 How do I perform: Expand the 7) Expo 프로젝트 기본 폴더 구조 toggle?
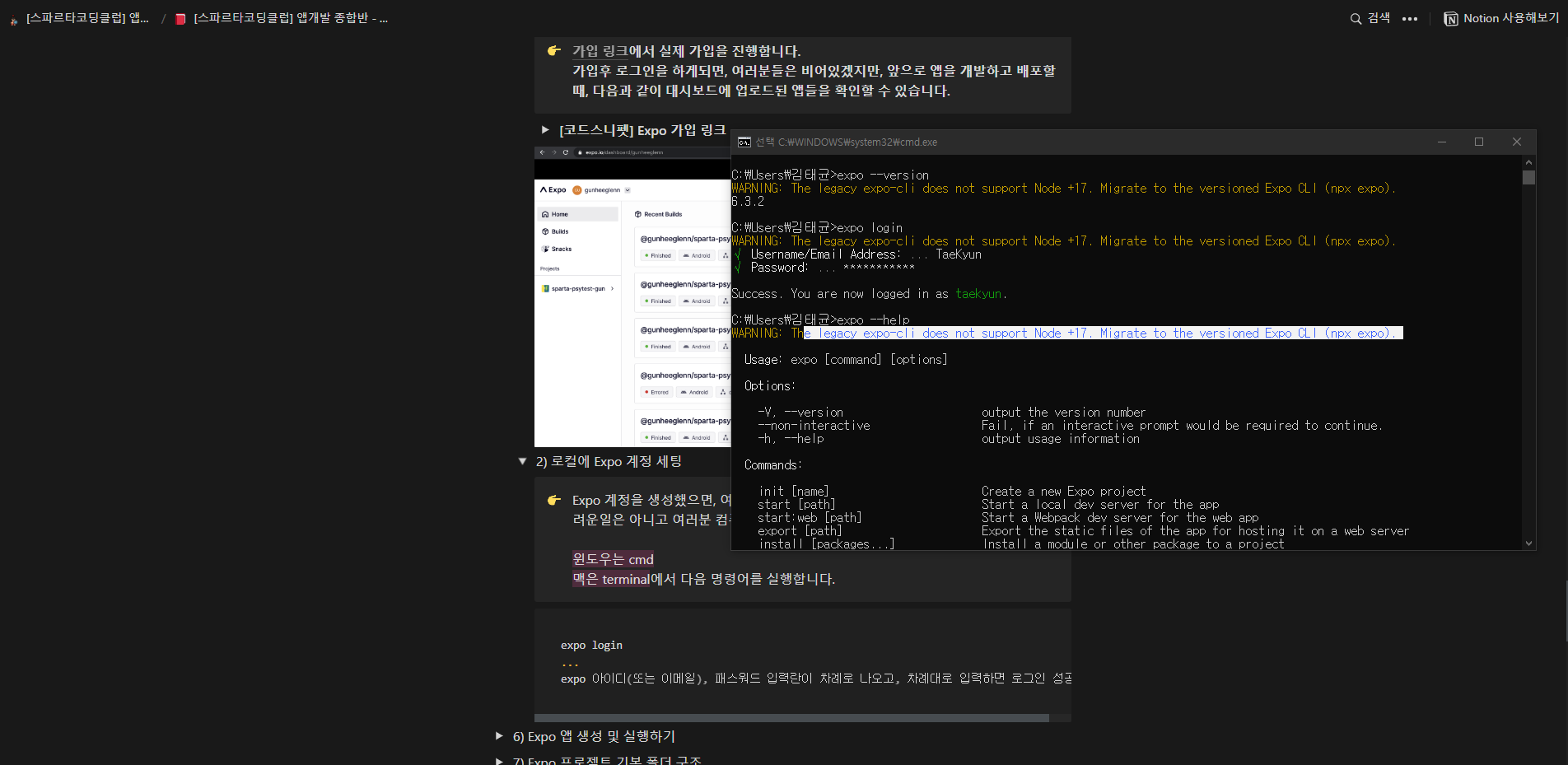(499, 761)
